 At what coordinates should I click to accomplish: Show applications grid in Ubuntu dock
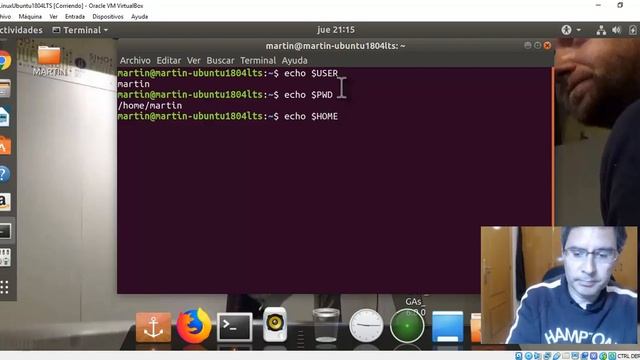point(4,287)
